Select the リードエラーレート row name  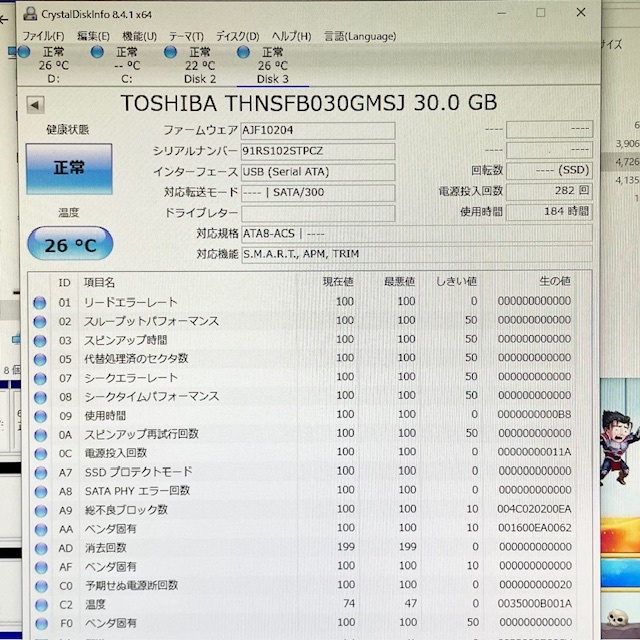click(131, 302)
